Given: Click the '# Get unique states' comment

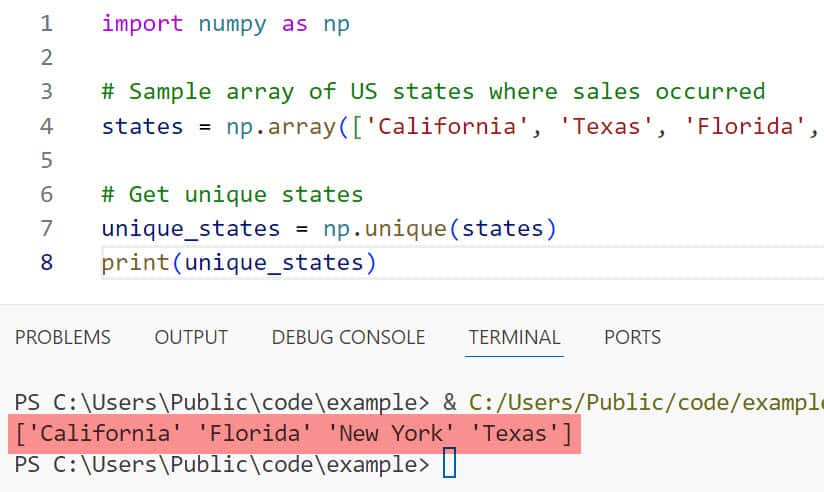Looking at the screenshot, I should [232, 194].
